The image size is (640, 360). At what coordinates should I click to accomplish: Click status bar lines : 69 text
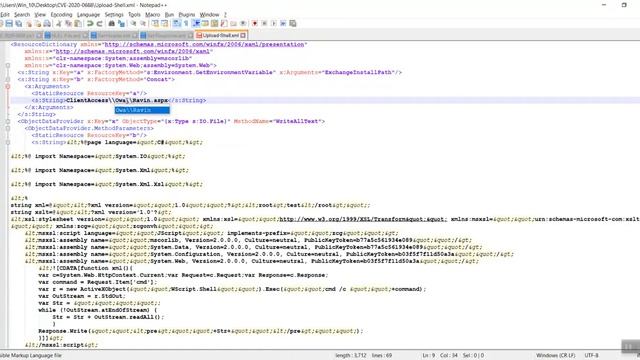(382, 356)
